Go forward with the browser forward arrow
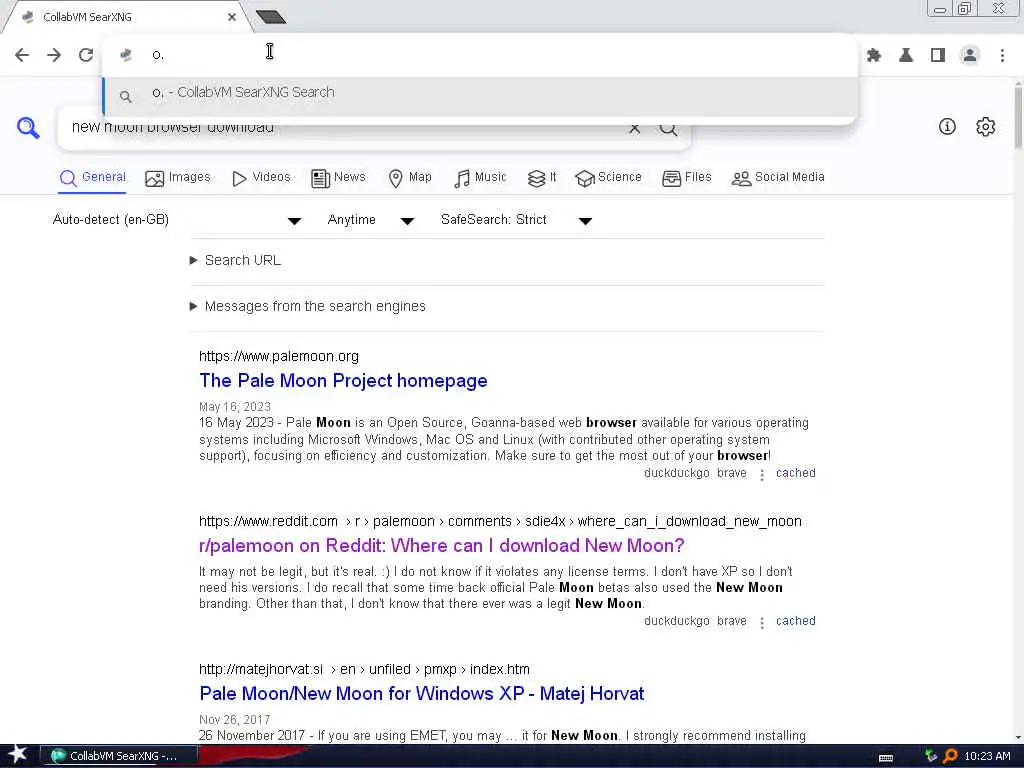 pyautogui.click(x=54, y=55)
